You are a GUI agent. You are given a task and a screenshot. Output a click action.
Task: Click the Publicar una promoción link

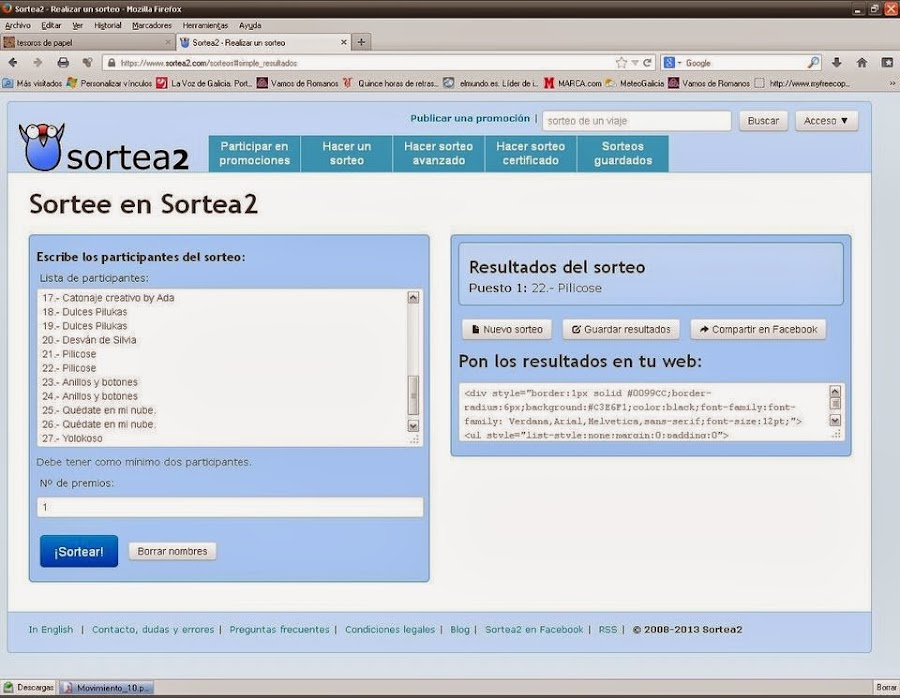[470, 118]
